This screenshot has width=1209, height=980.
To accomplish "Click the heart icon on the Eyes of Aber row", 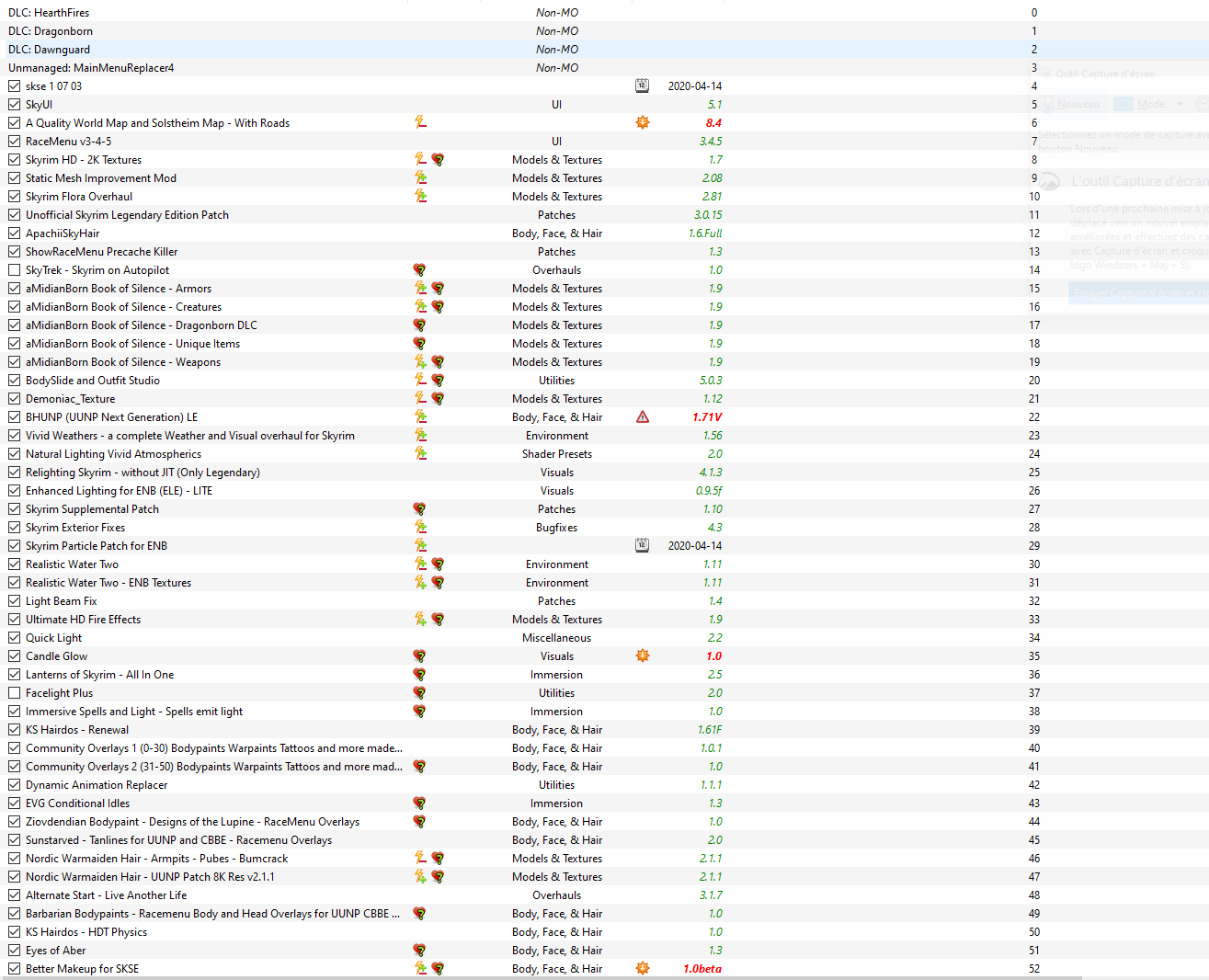I will (419, 950).
